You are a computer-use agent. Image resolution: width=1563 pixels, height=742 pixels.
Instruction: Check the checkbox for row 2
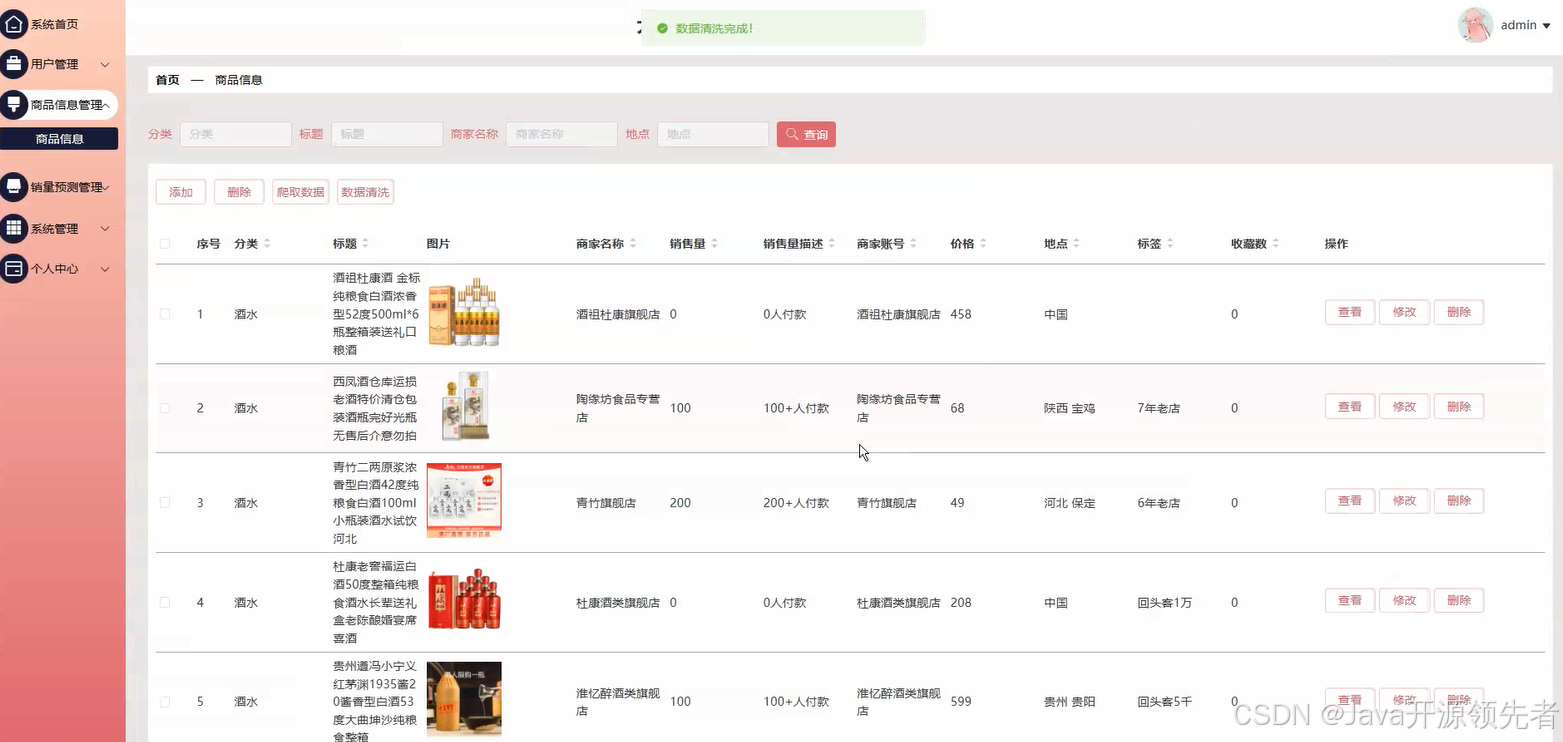click(x=165, y=408)
